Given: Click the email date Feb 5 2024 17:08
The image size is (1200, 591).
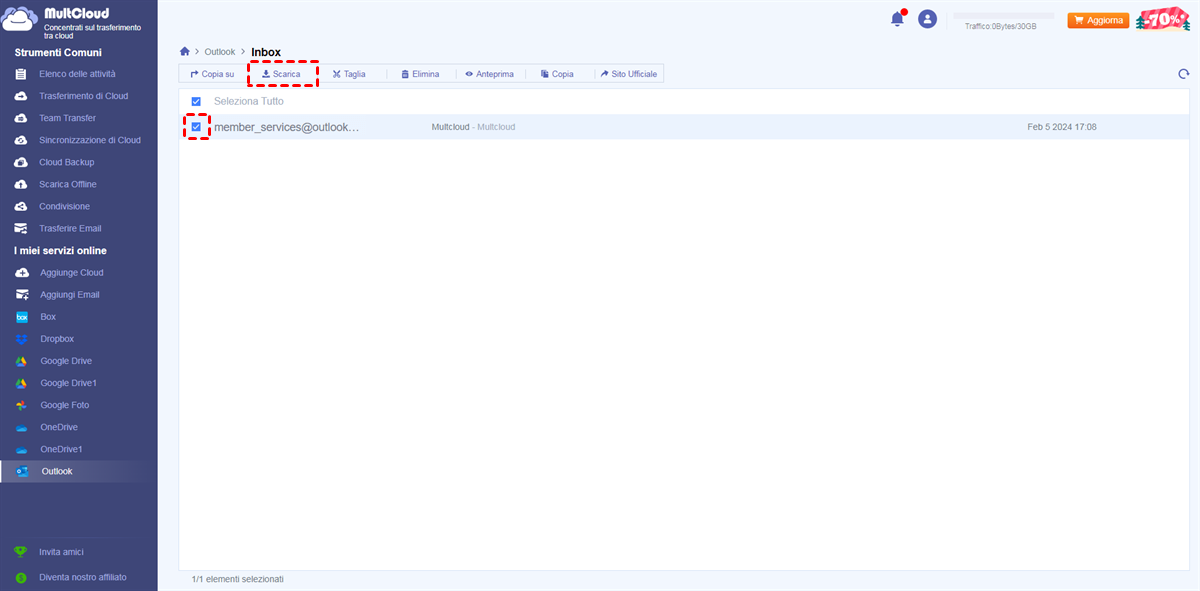Looking at the screenshot, I should [x=1062, y=127].
